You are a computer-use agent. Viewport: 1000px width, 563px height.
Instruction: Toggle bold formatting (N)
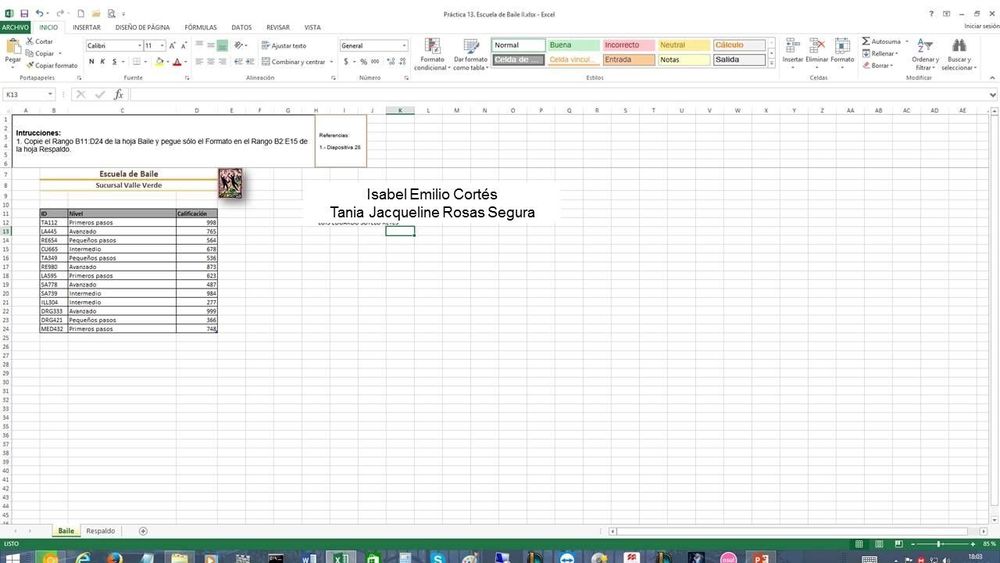point(90,62)
